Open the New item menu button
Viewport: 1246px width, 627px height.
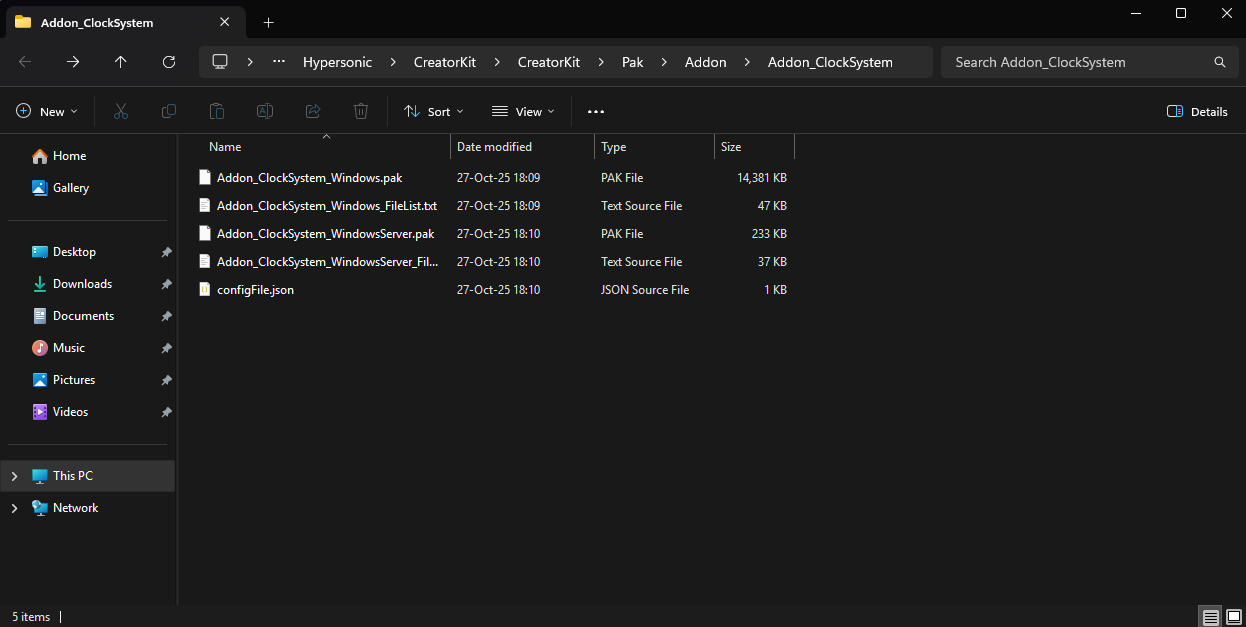point(47,112)
